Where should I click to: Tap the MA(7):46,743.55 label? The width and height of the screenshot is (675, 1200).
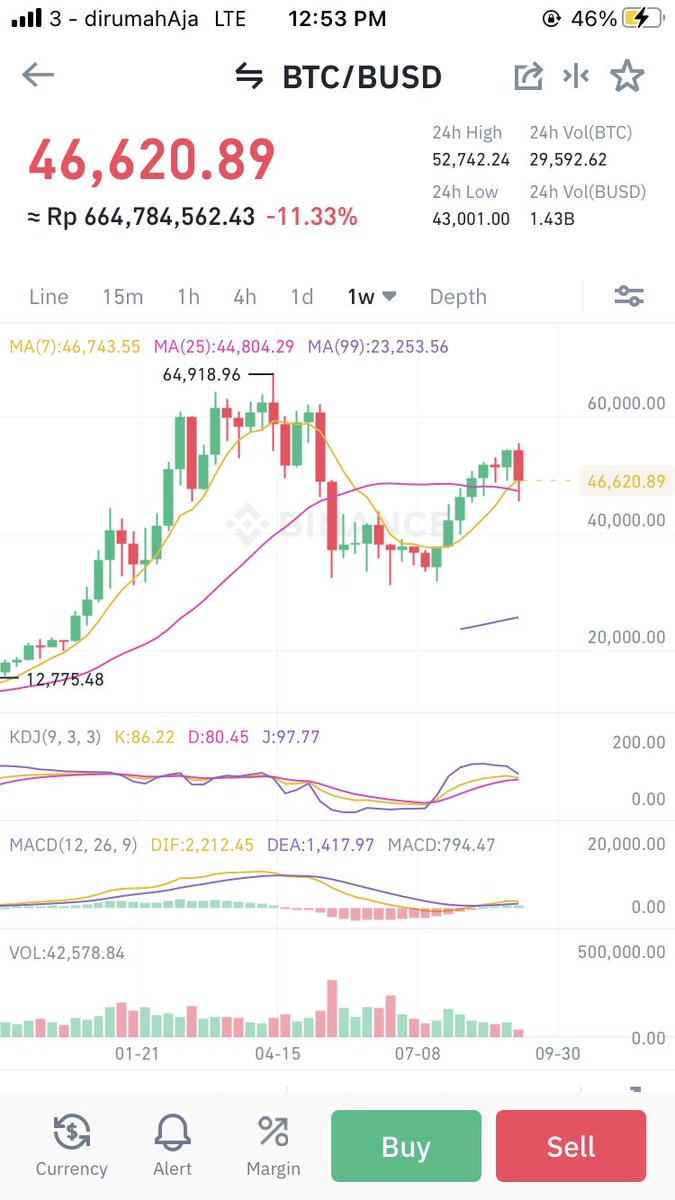(x=75, y=347)
